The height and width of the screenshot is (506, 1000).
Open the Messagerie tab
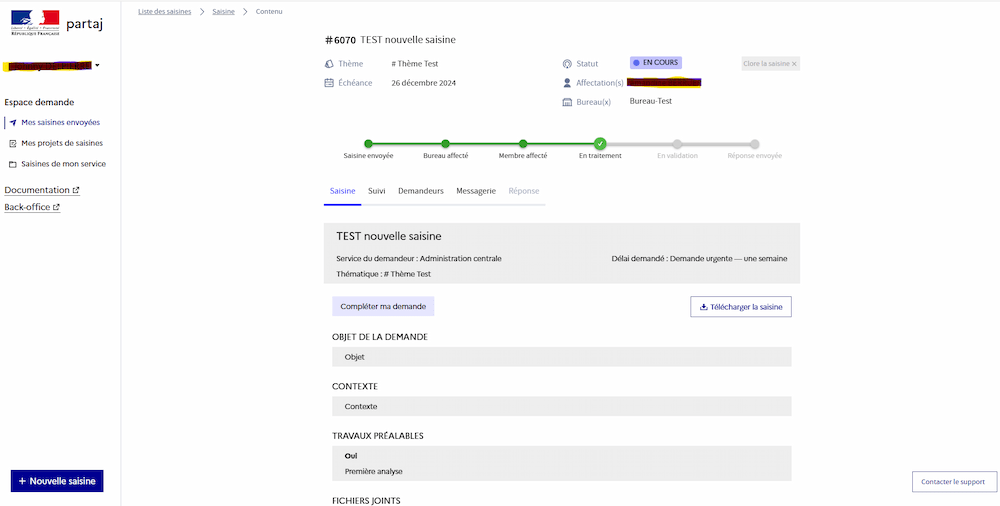click(x=475, y=190)
